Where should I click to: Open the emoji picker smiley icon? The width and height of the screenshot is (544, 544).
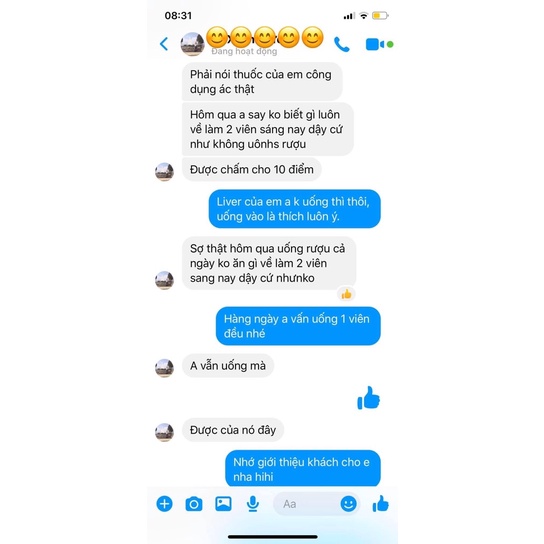[348, 503]
